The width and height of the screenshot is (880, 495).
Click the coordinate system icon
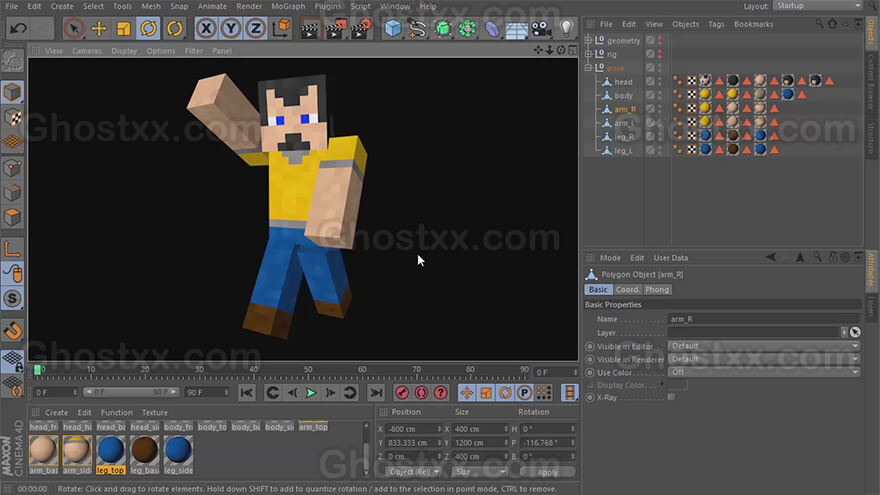coord(281,28)
